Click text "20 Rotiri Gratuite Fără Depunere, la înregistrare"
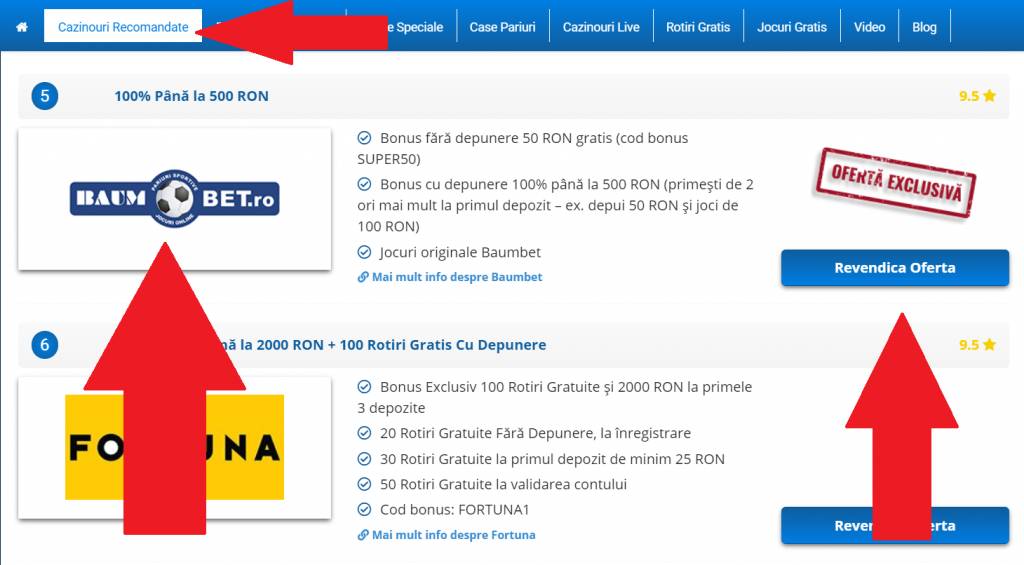Image resolution: width=1024 pixels, height=565 pixels. (536, 433)
